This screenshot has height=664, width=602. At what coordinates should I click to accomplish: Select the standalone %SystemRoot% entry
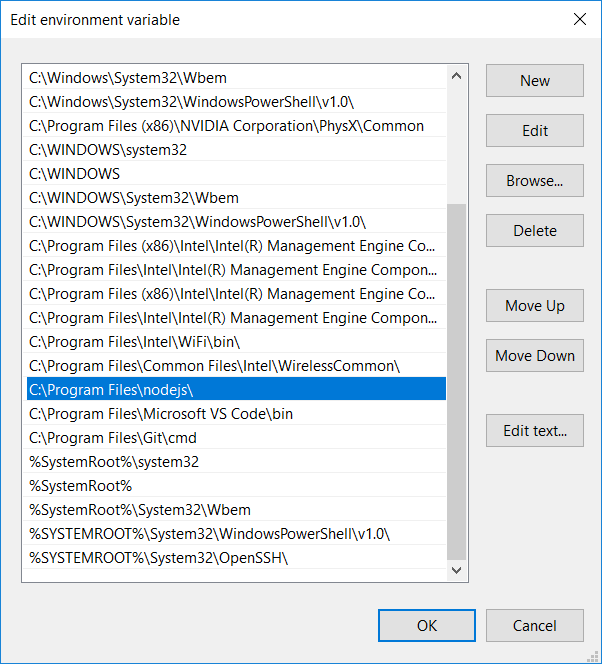pyautogui.click(x=236, y=485)
